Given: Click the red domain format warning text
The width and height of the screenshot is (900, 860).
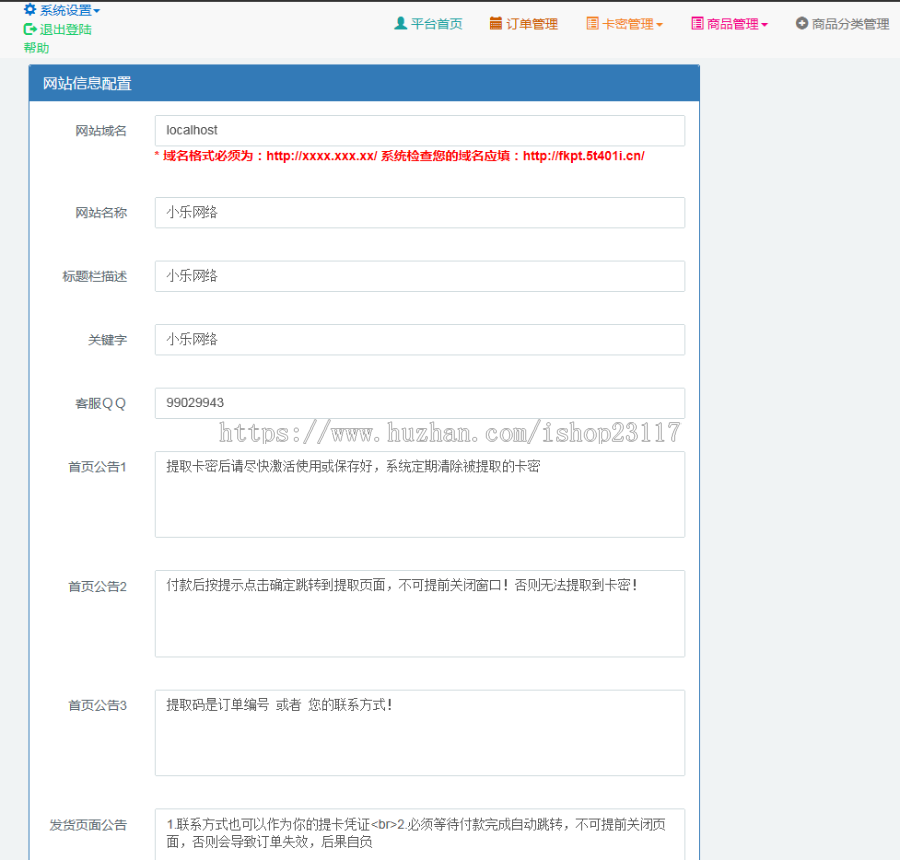Looking at the screenshot, I should (400, 156).
